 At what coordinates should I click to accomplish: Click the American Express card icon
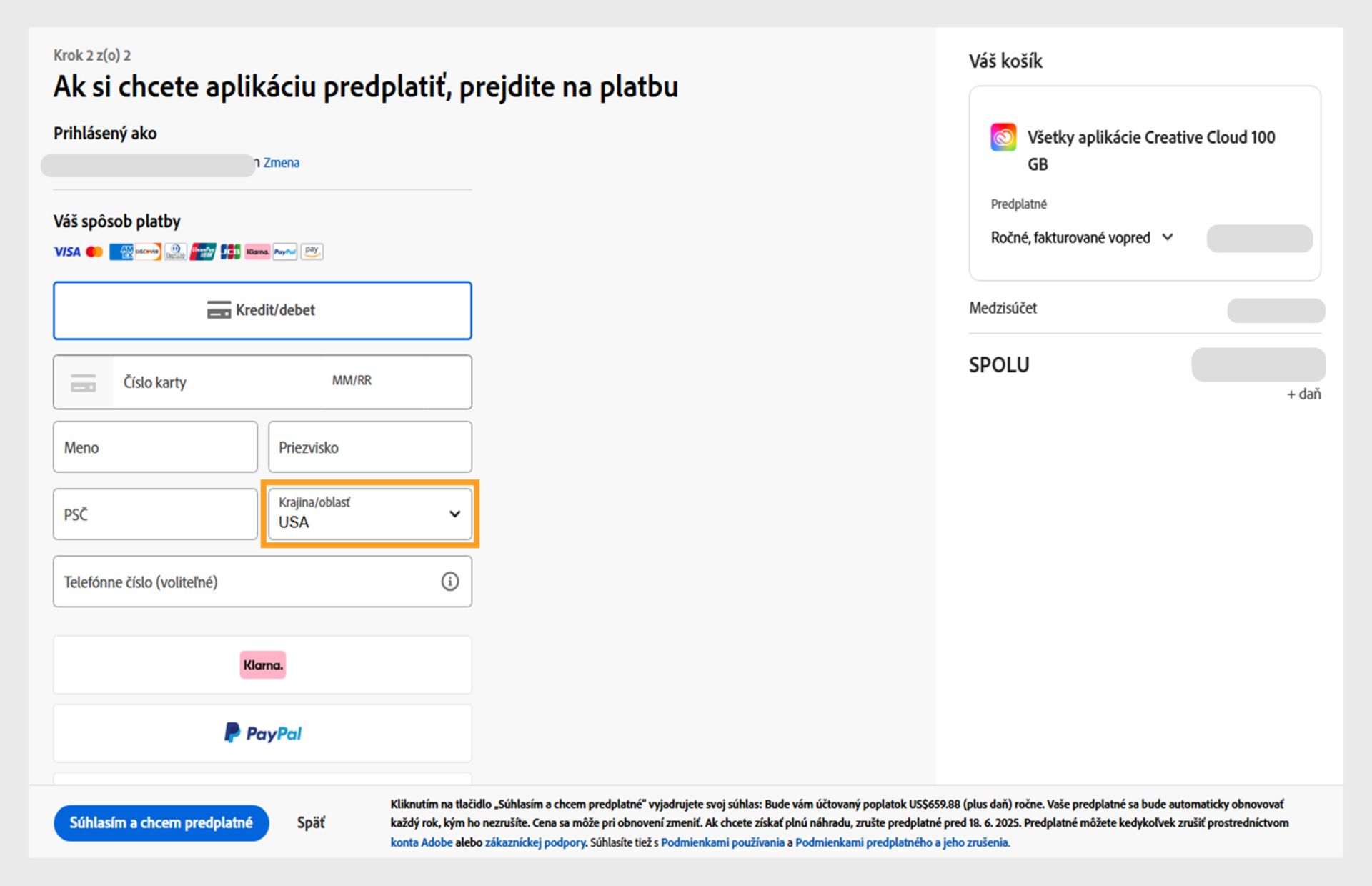120,252
